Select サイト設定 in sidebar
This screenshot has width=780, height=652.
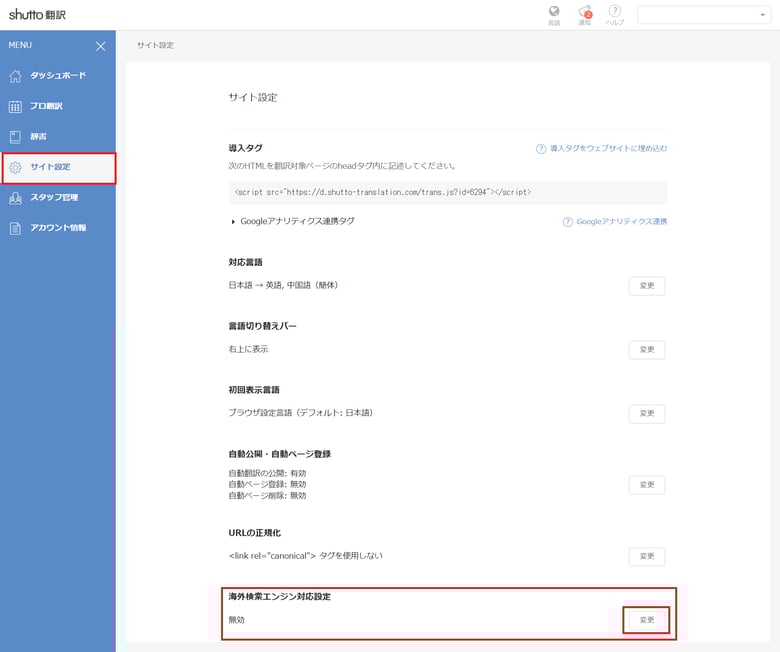click(59, 168)
